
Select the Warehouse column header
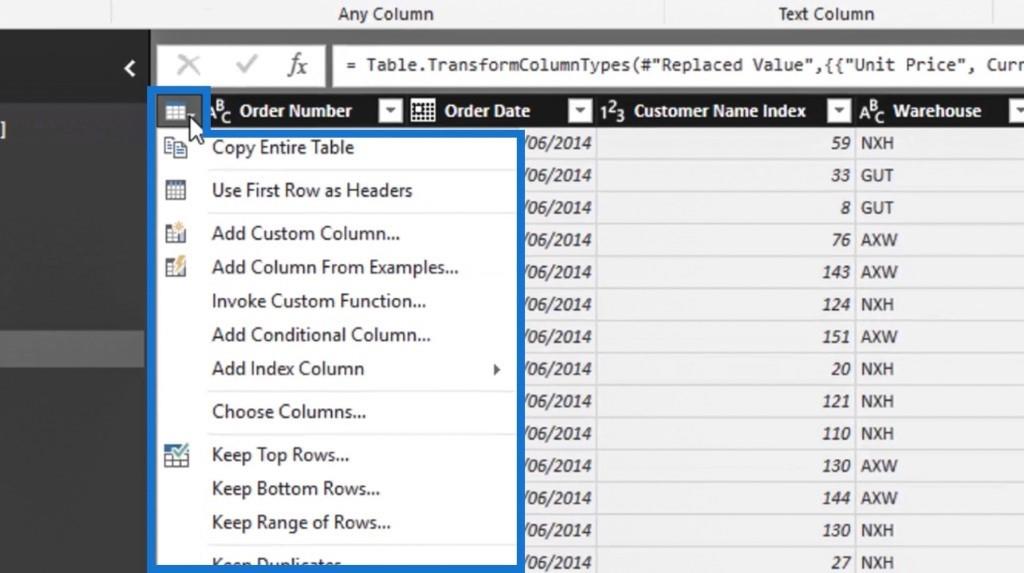tap(937, 111)
